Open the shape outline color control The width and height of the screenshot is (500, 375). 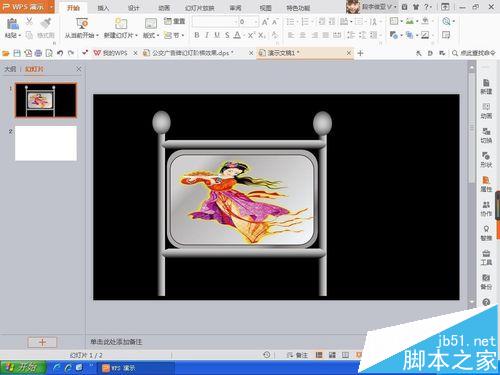(425, 35)
